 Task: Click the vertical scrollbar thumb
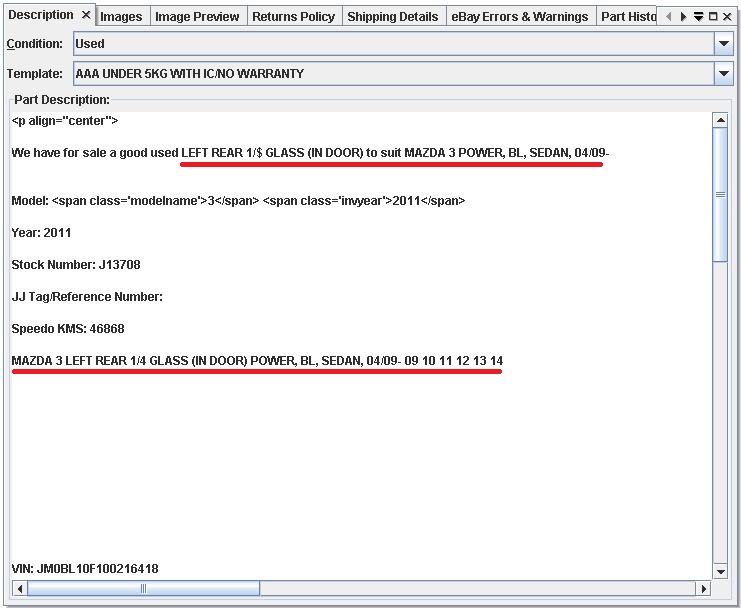coord(719,195)
